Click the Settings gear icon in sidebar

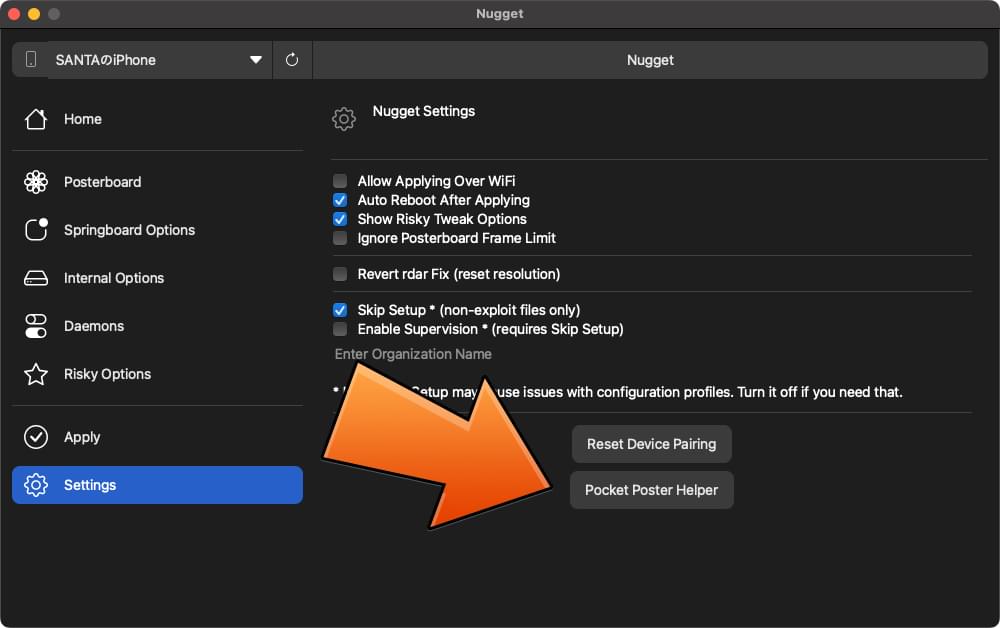tap(36, 485)
